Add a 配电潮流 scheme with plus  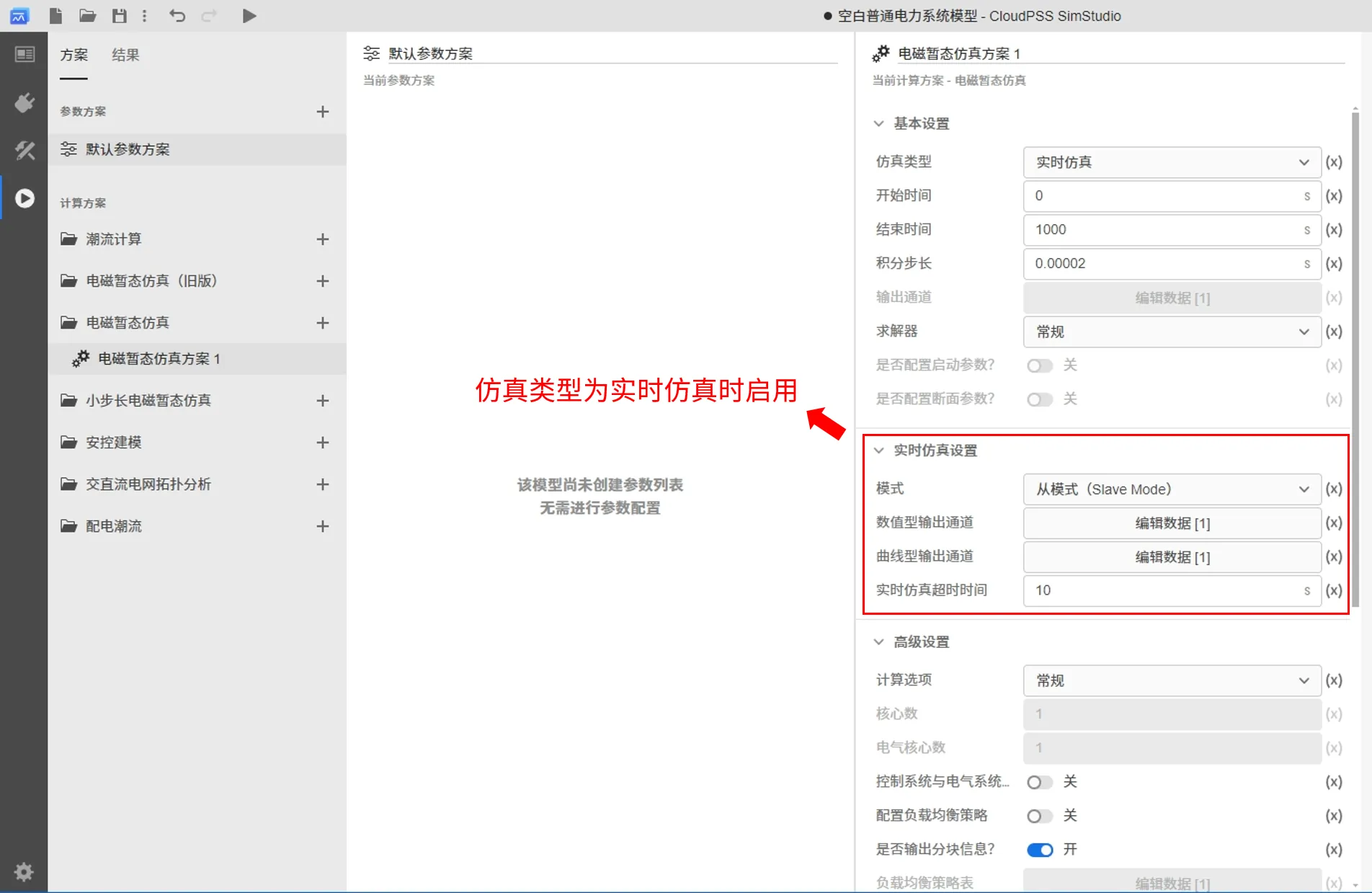pyautogui.click(x=323, y=527)
